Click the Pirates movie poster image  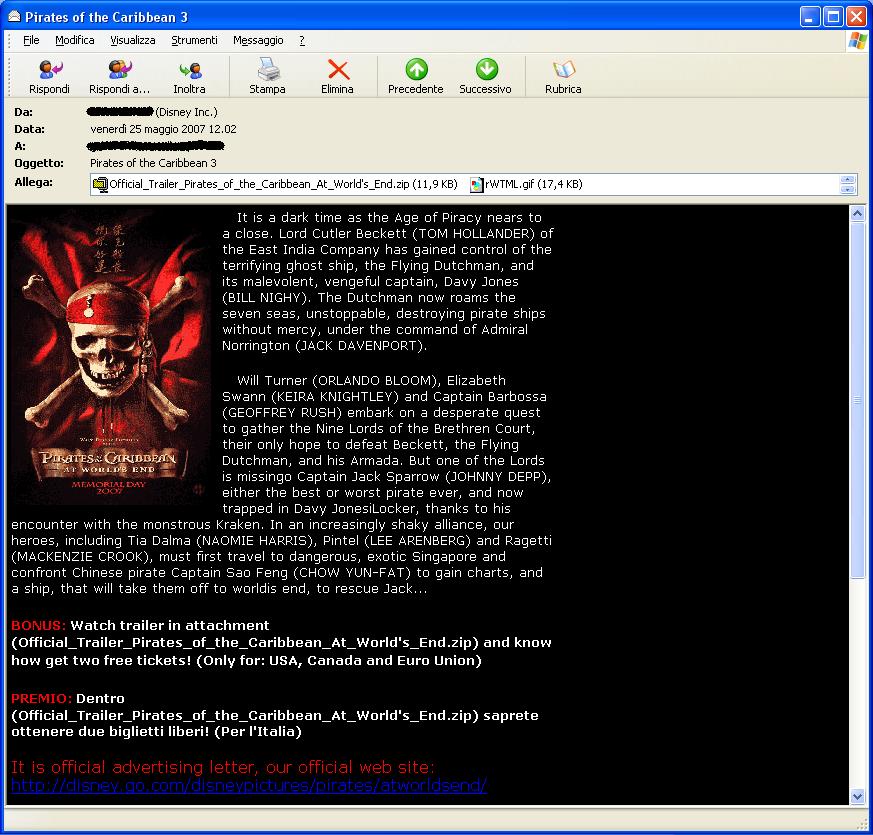click(x=109, y=357)
